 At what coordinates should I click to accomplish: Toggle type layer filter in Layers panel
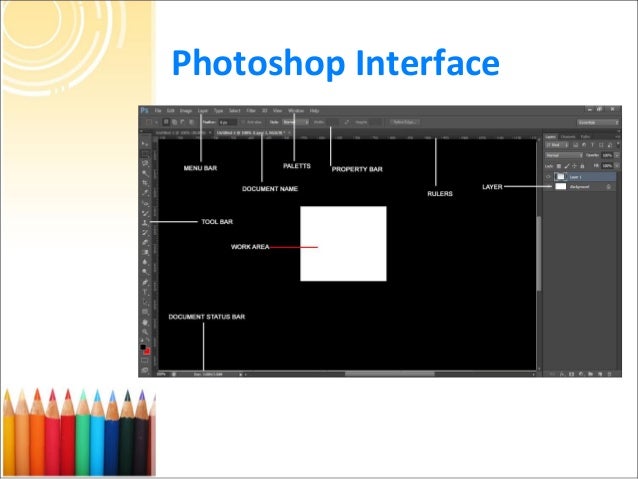(592, 145)
